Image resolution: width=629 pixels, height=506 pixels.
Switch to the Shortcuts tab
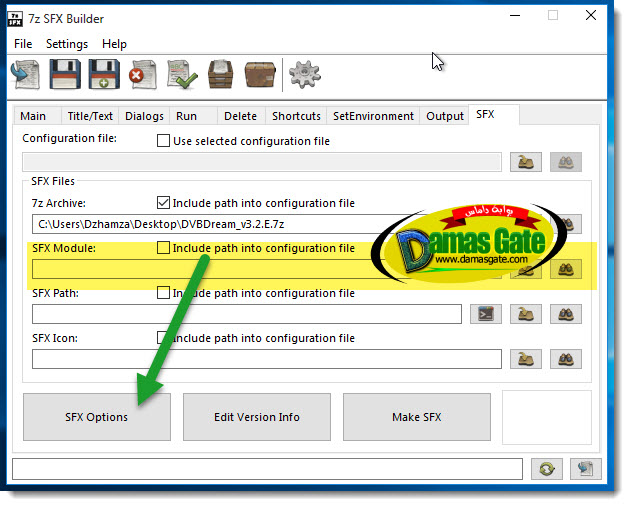[296, 116]
